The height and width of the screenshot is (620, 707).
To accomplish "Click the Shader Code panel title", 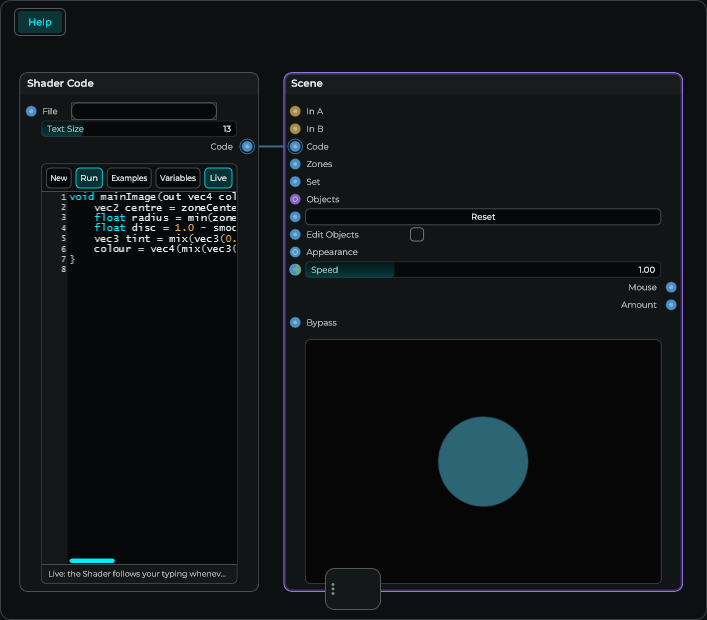I will pos(60,83).
